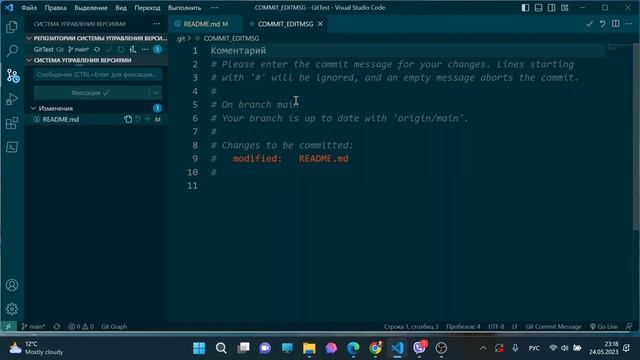Click sync changes icon in GitTest row
The height and width of the screenshot is (360, 640).
(97, 49)
